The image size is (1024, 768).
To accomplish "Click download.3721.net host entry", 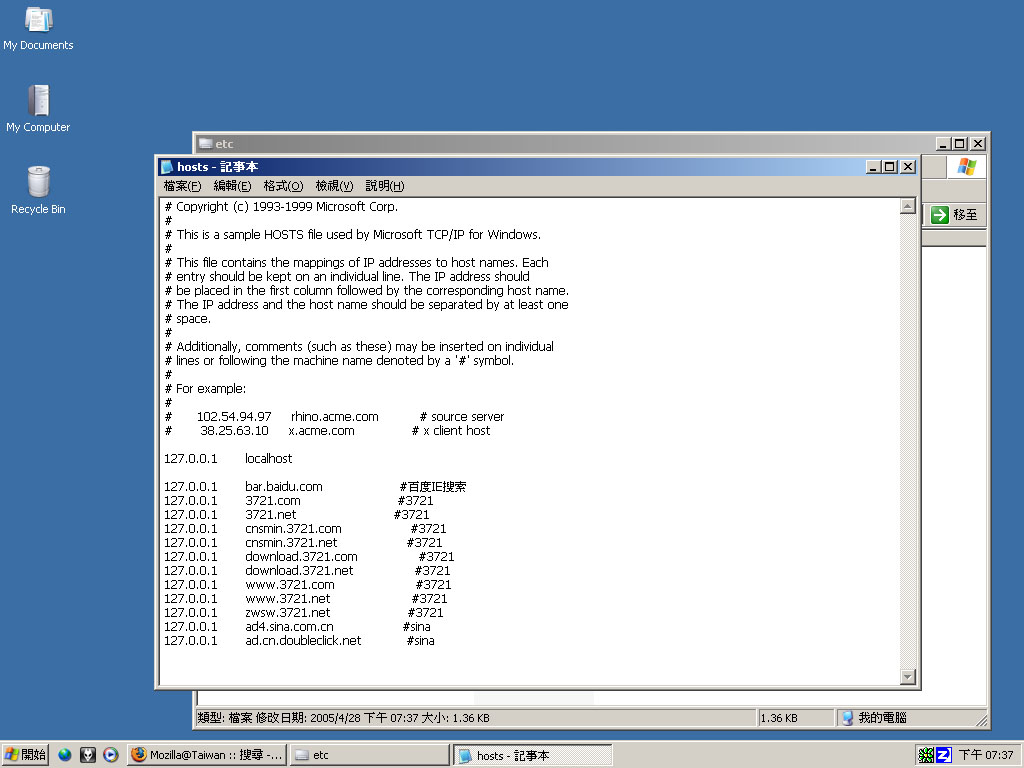I will pos(299,570).
